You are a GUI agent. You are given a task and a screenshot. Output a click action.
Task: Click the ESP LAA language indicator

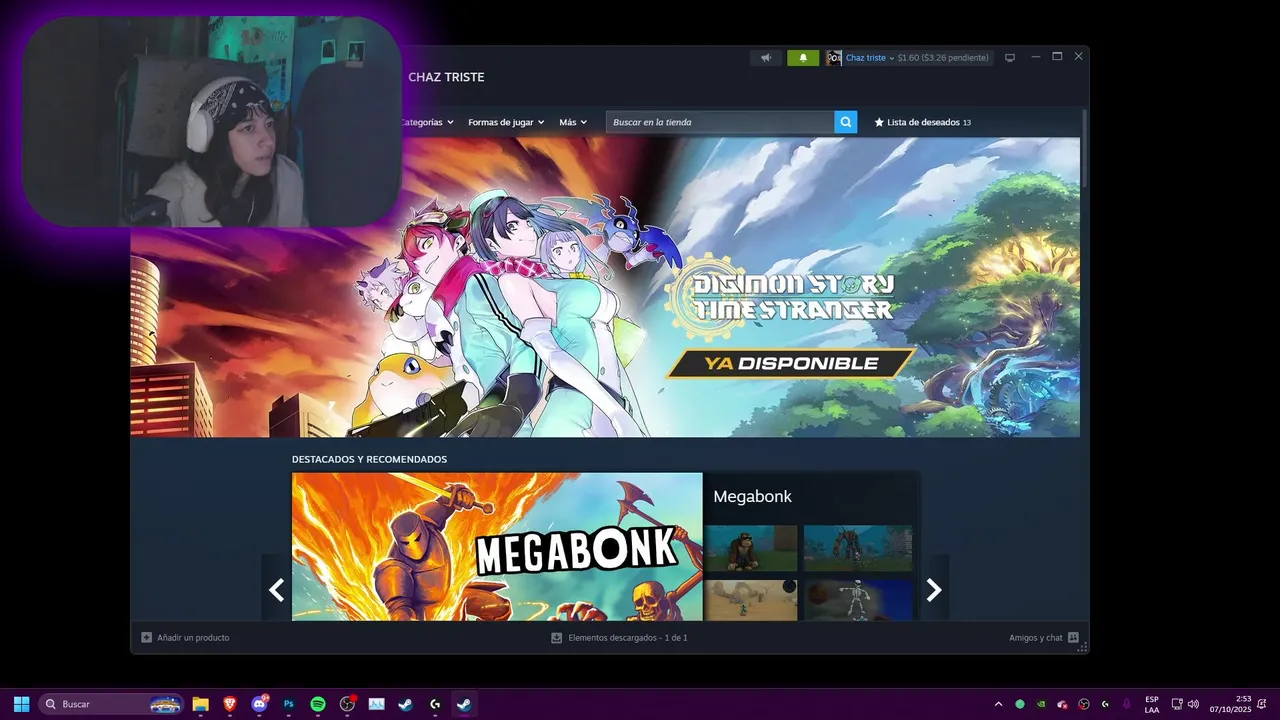click(1152, 704)
